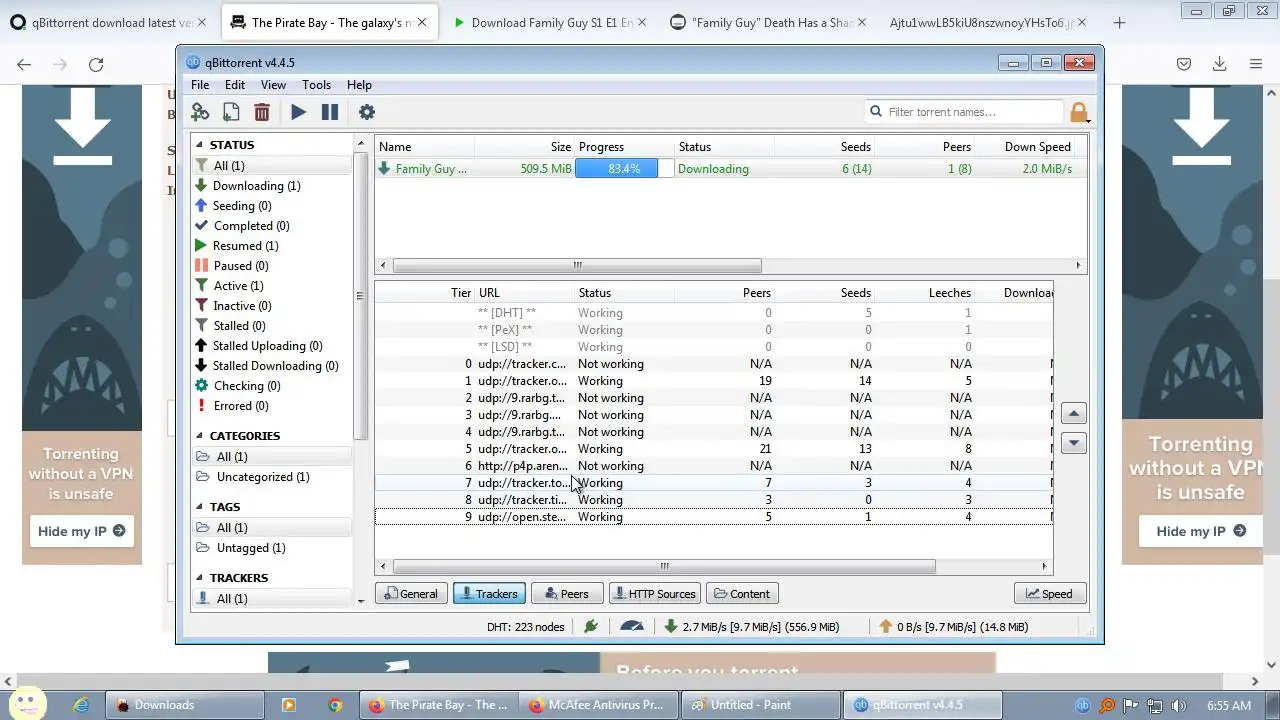Move tracker down with the down arrow button
This screenshot has width=1280, height=720.
coord(1073,443)
